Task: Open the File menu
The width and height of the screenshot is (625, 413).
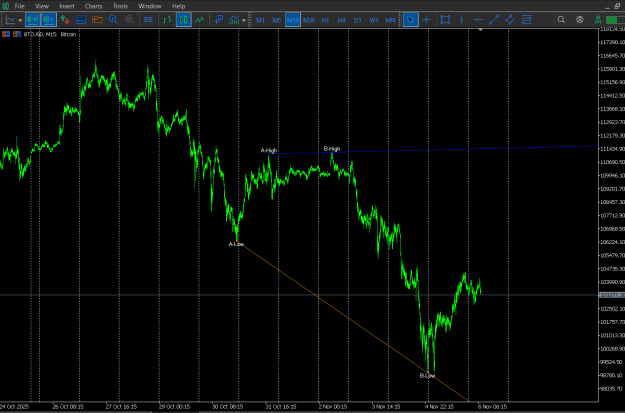Action: tap(20, 6)
